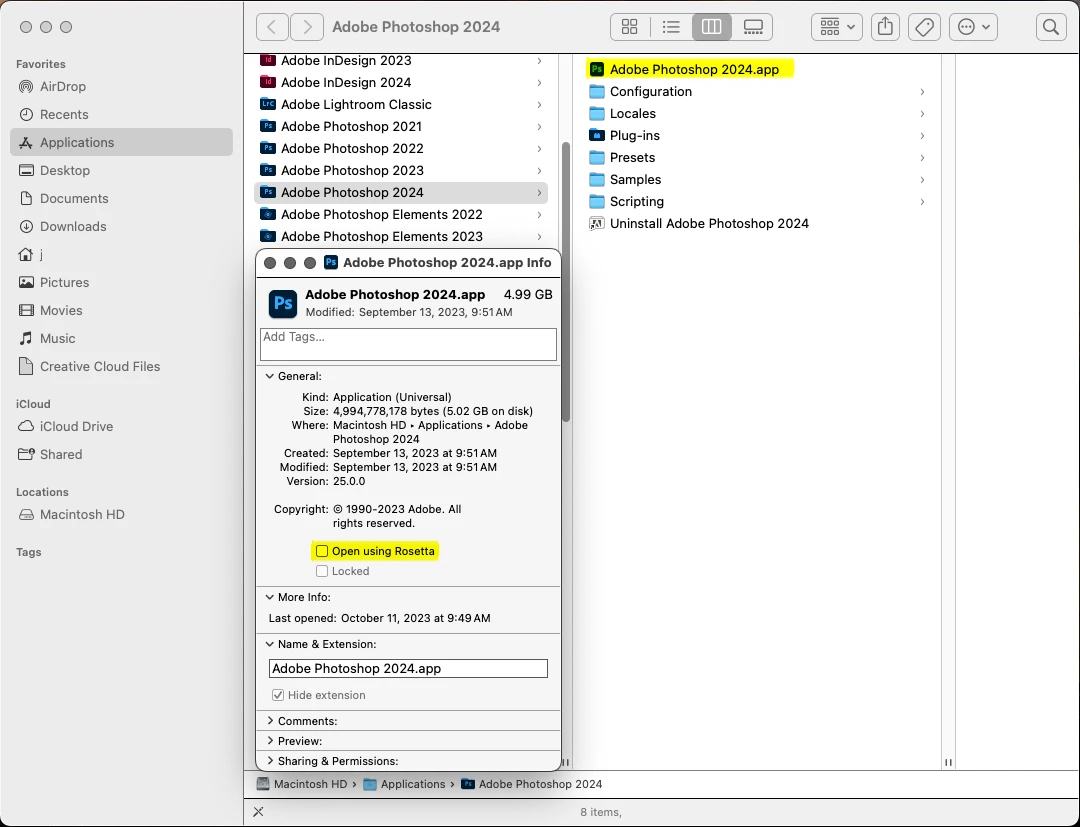The height and width of the screenshot is (827, 1080).
Task: Collapse the More Info section
Action: [270, 597]
